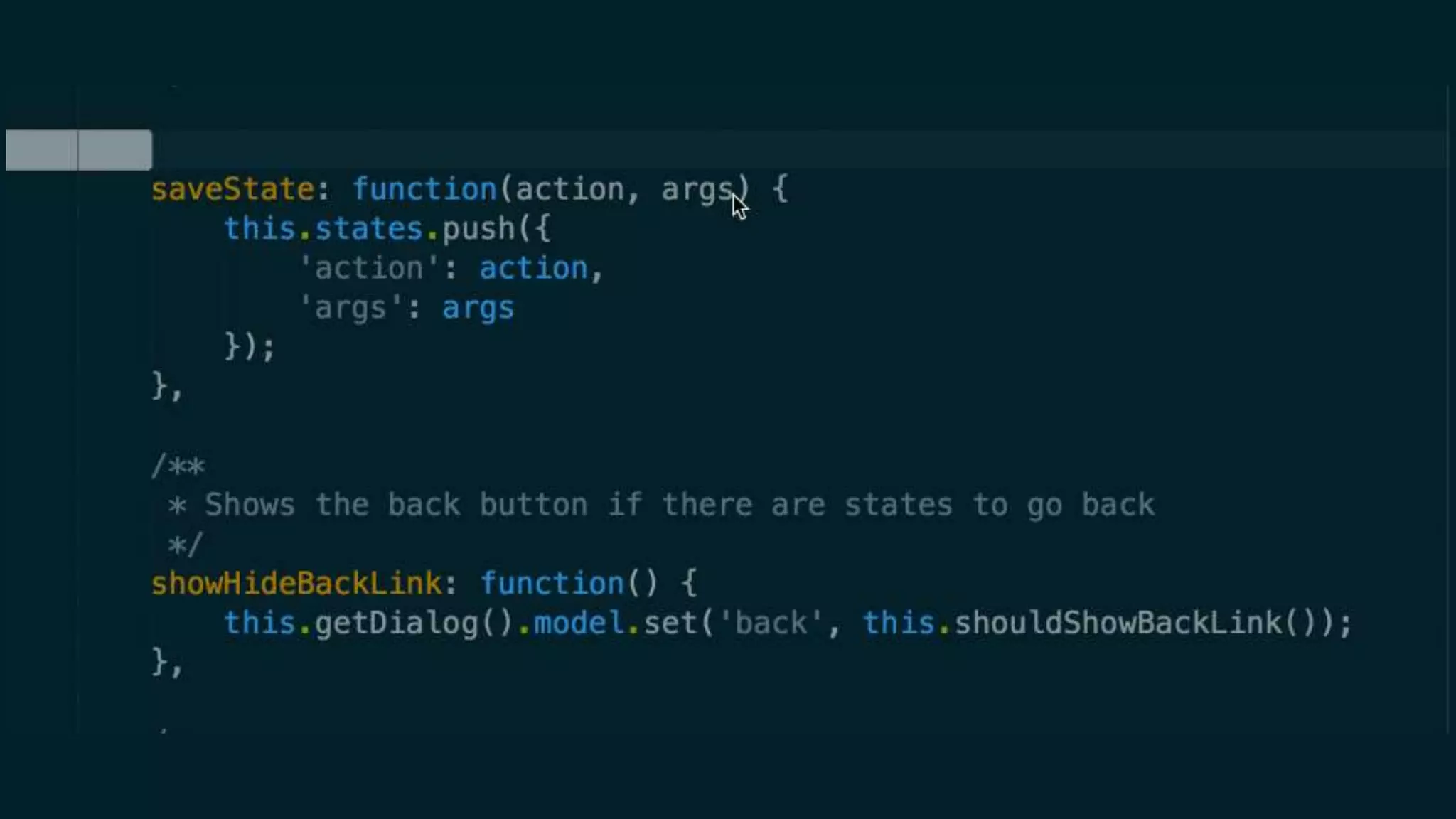1456x819 pixels.
Task: Click the function keyword after showHideBackLink
Action: (552, 584)
